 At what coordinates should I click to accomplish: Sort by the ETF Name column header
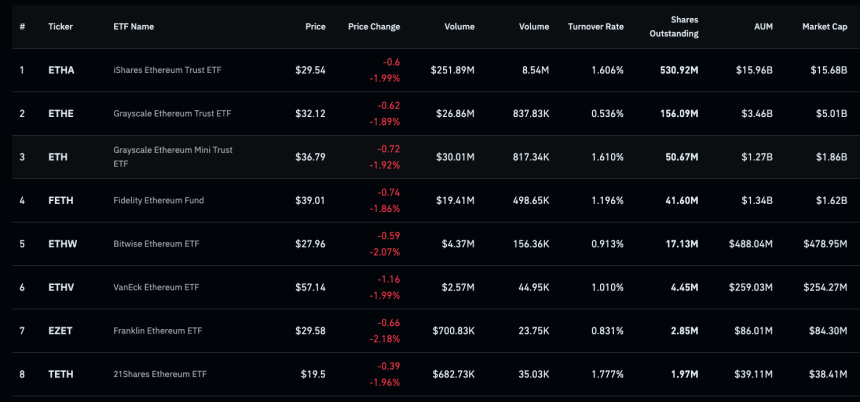click(x=134, y=26)
